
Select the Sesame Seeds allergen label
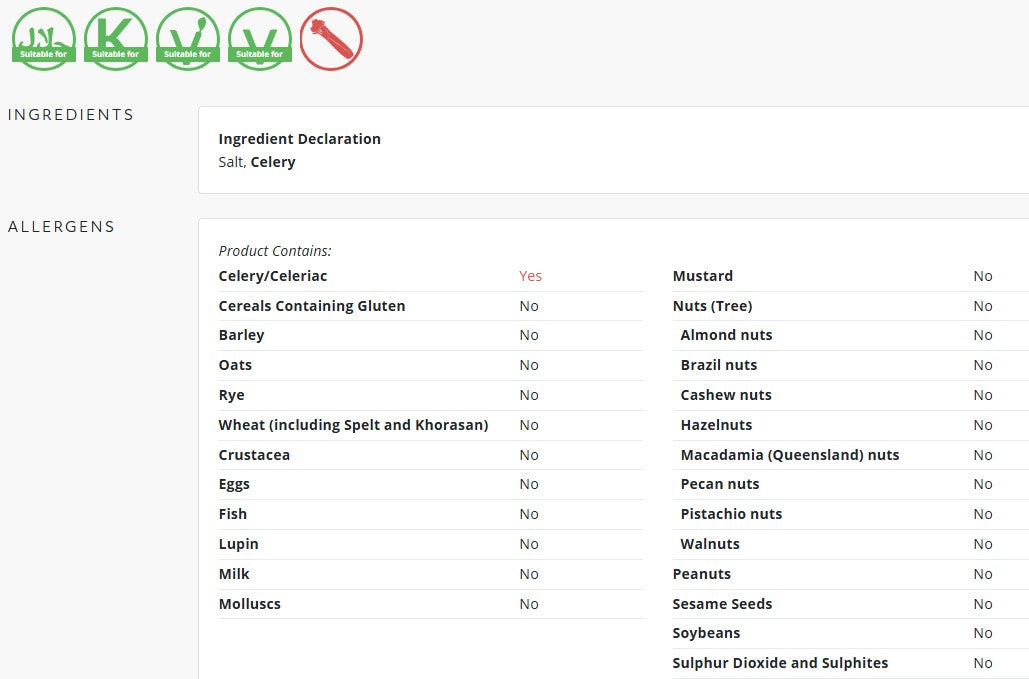point(723,604)
